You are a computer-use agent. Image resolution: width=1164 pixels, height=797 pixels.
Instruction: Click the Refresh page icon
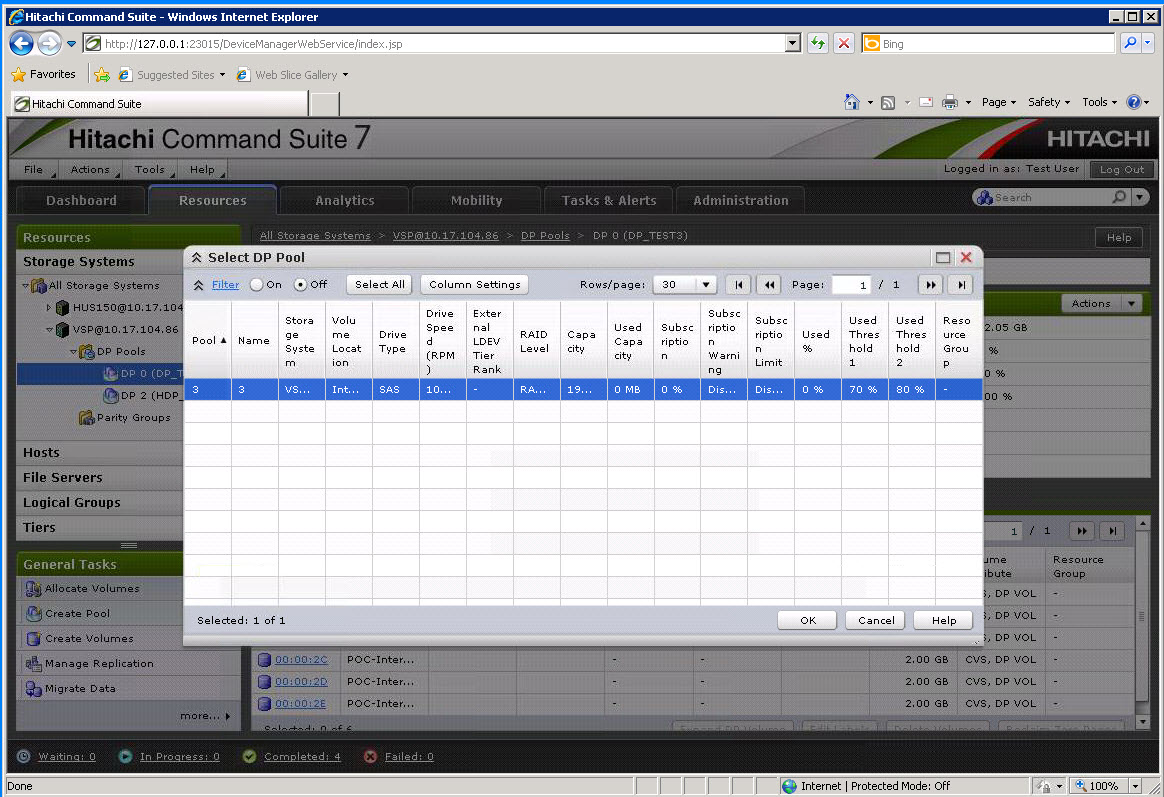click(818, 43)
